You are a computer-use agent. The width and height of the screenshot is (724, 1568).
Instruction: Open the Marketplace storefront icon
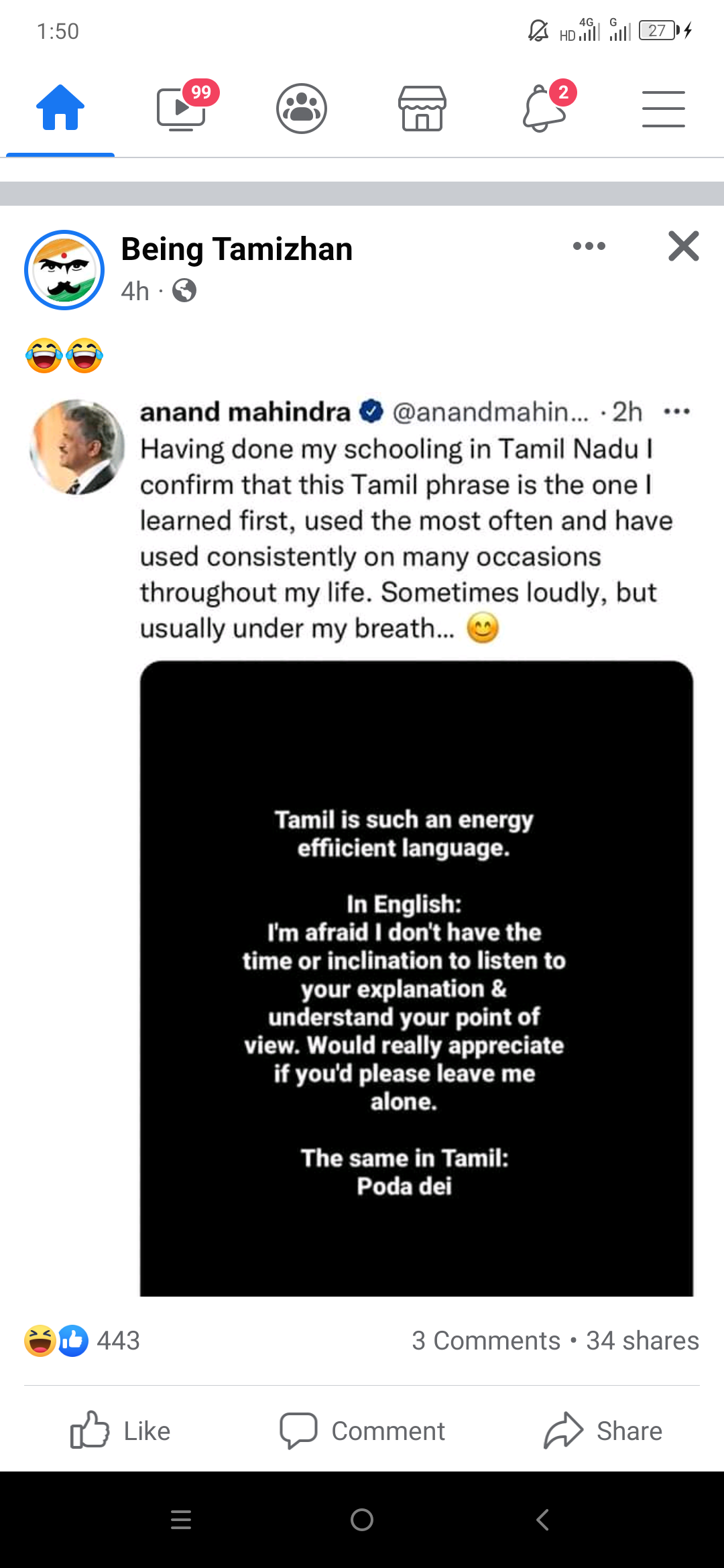422,108
